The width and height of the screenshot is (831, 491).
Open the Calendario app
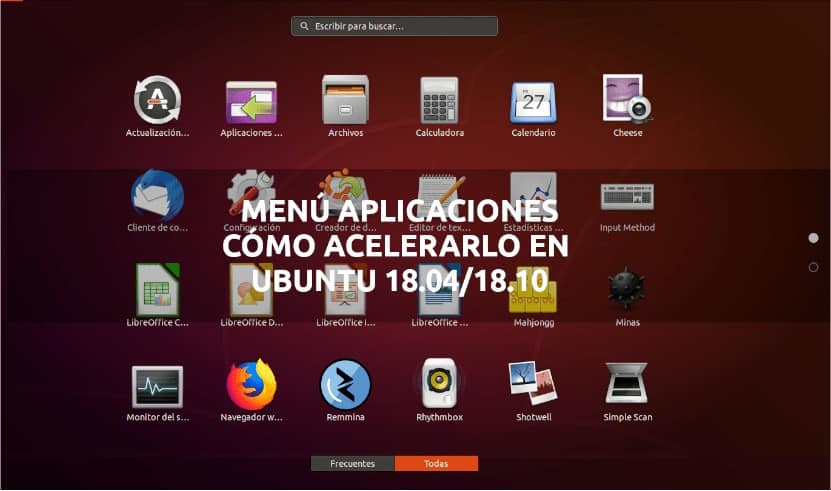coord(533,102)
